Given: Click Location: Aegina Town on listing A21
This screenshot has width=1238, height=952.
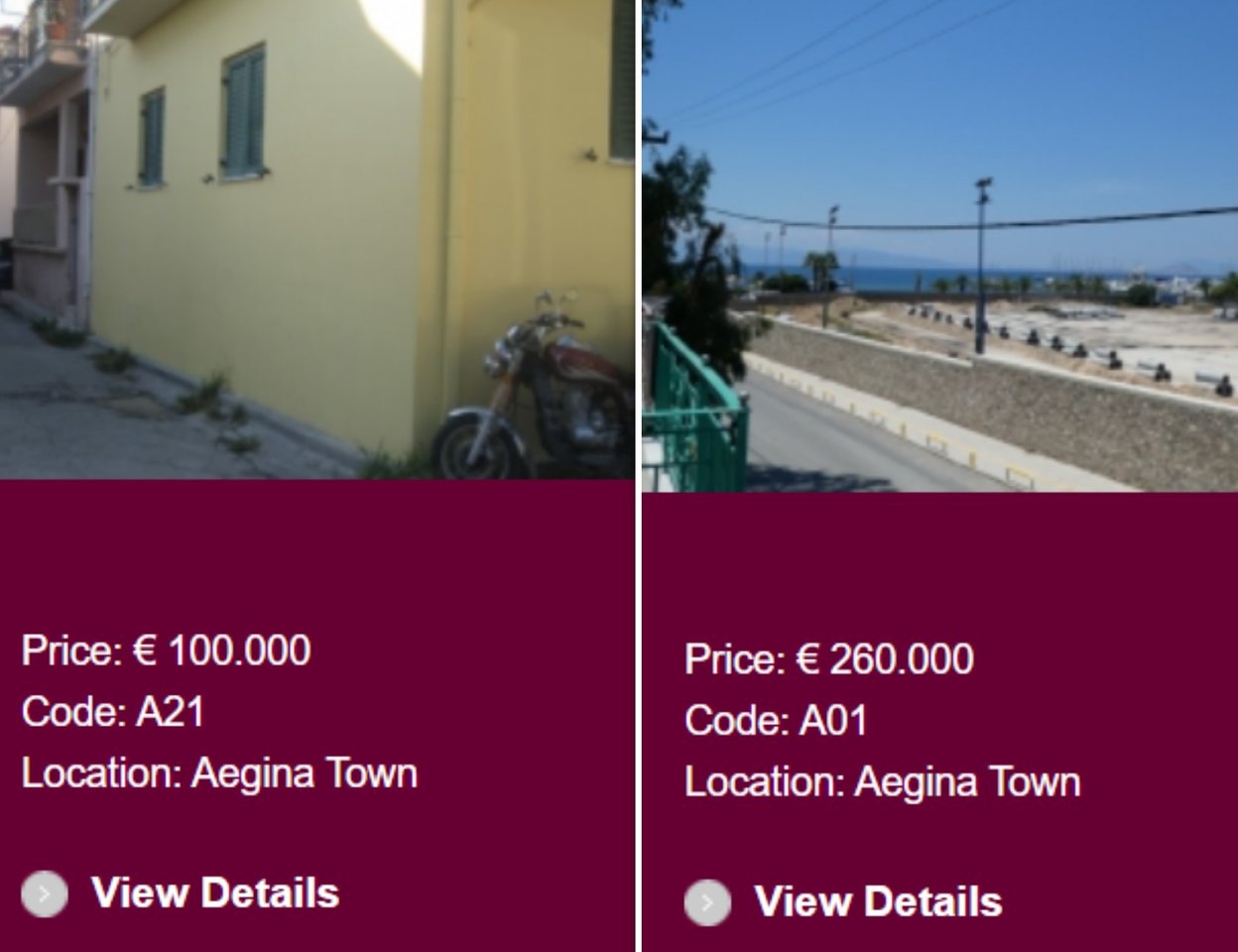Looking at the screenshot, I should coord(219,773).
